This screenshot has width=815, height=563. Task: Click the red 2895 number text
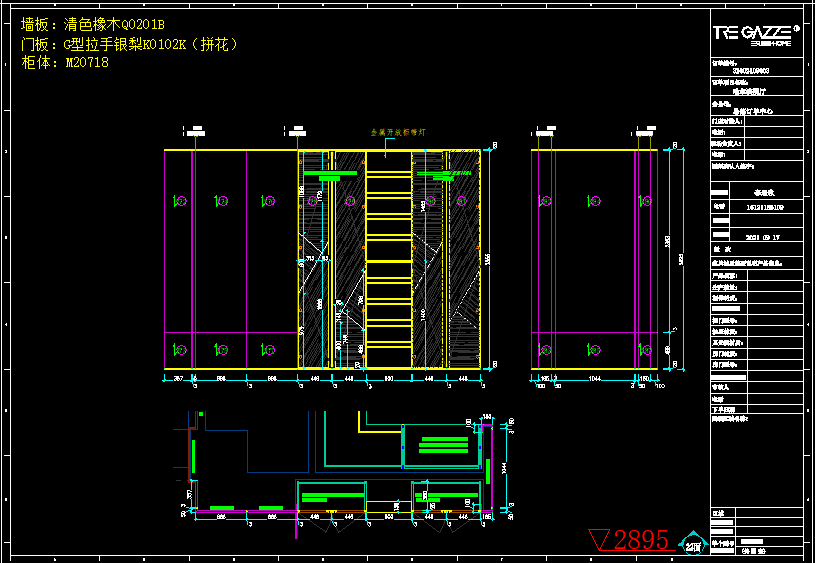point(641,540)
